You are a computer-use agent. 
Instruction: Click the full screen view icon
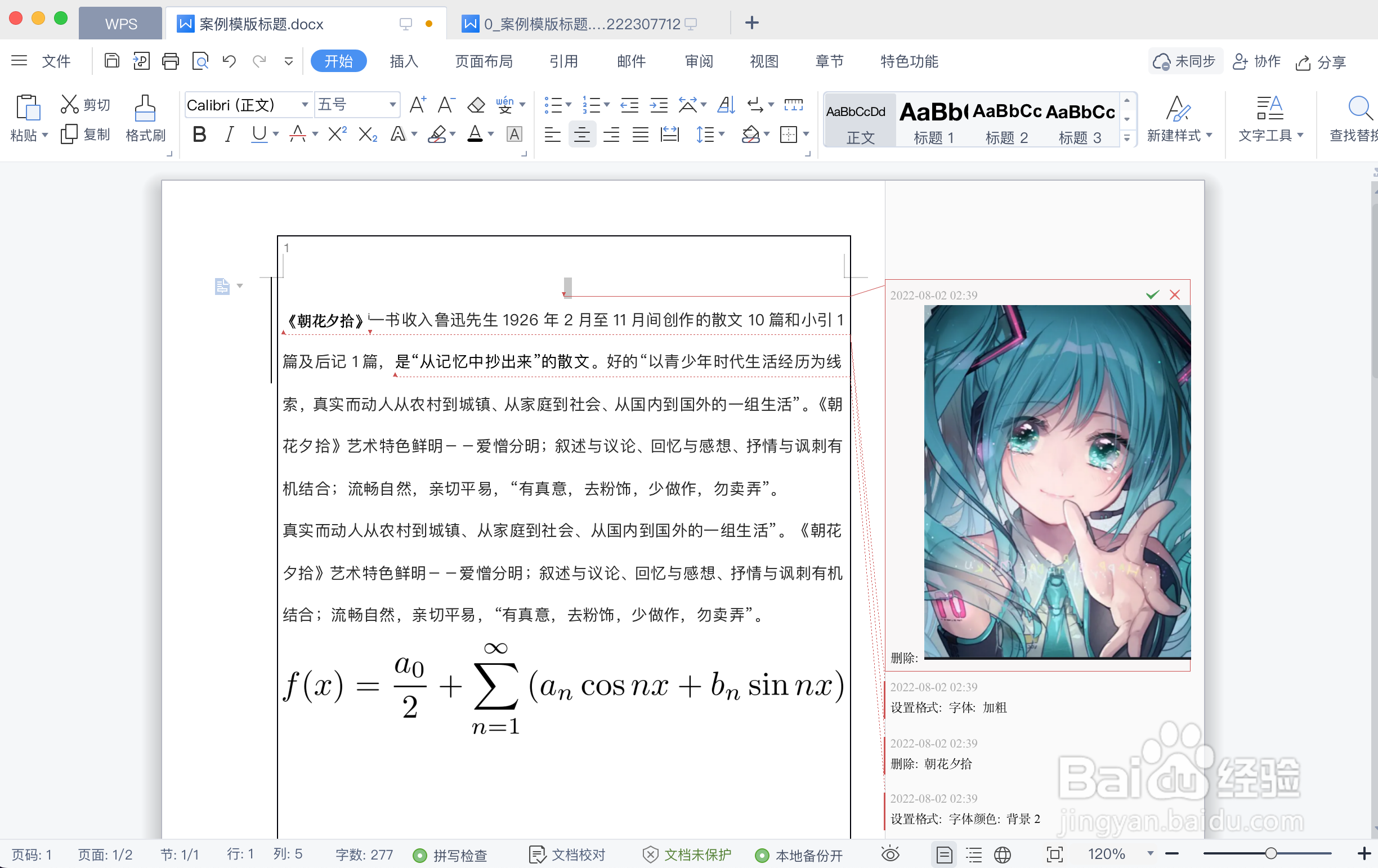coord(1055,854)
